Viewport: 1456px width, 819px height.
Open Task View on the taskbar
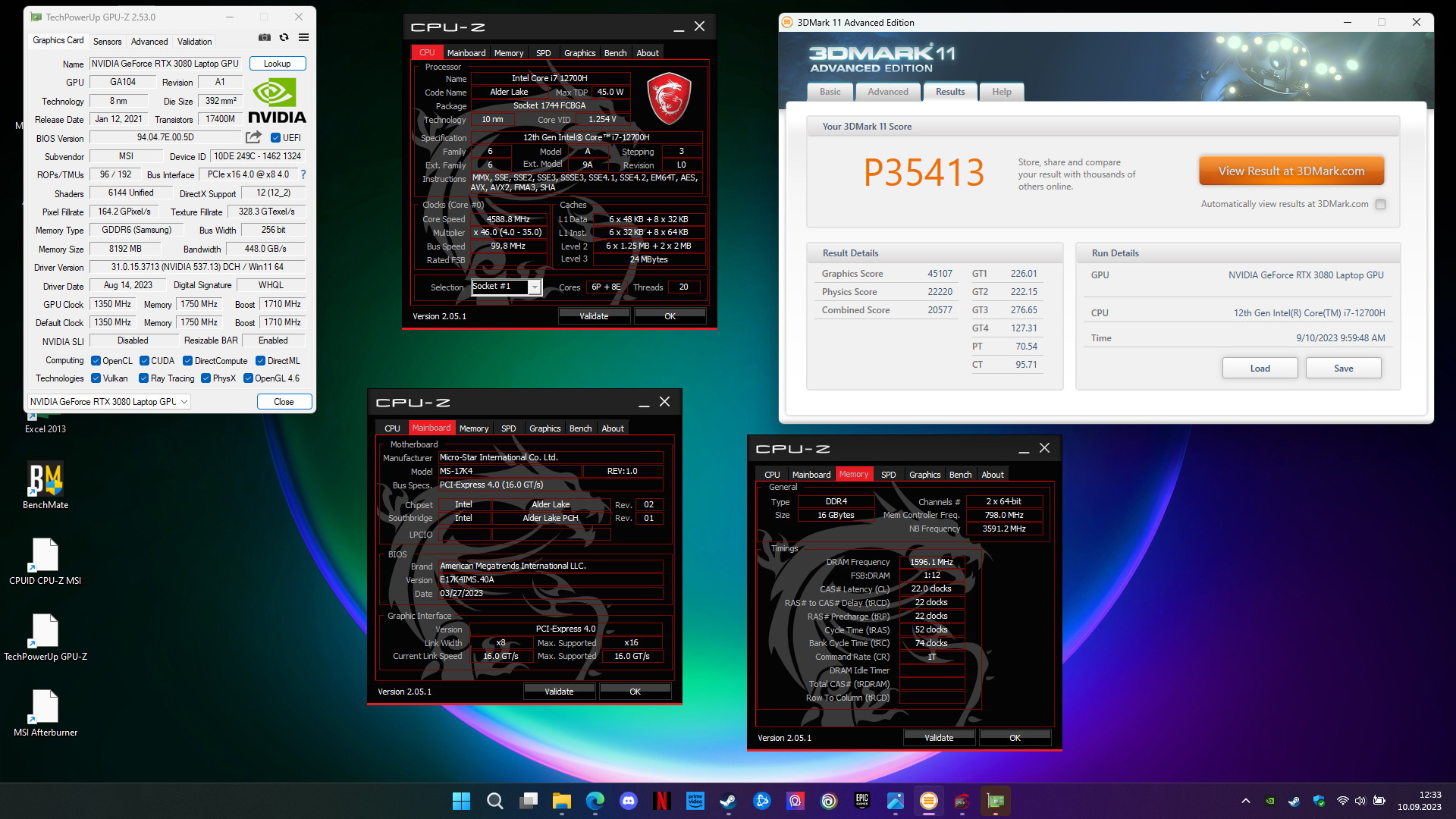coord(529,801)
